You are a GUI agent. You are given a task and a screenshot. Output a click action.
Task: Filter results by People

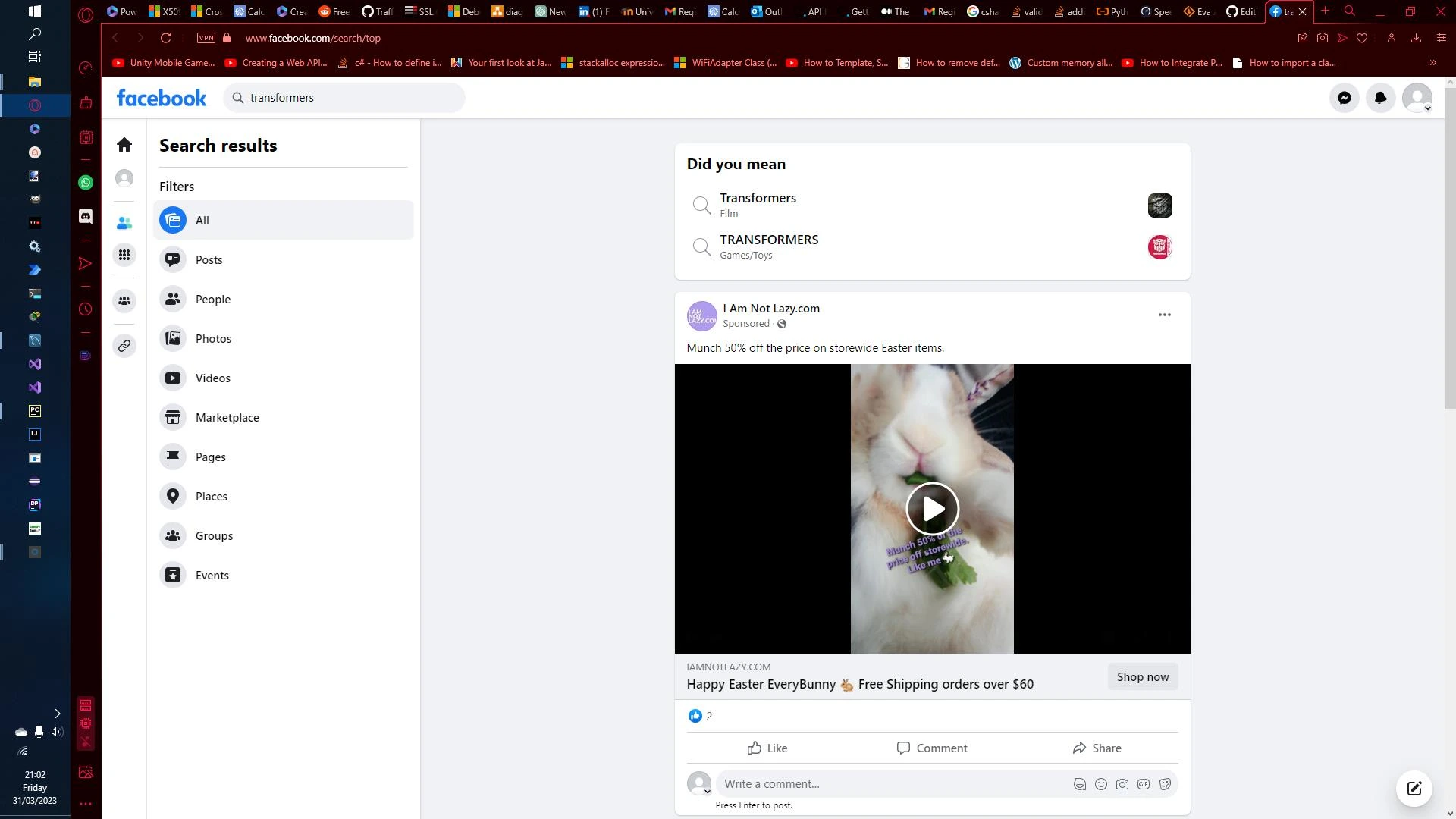click(284, 300)
